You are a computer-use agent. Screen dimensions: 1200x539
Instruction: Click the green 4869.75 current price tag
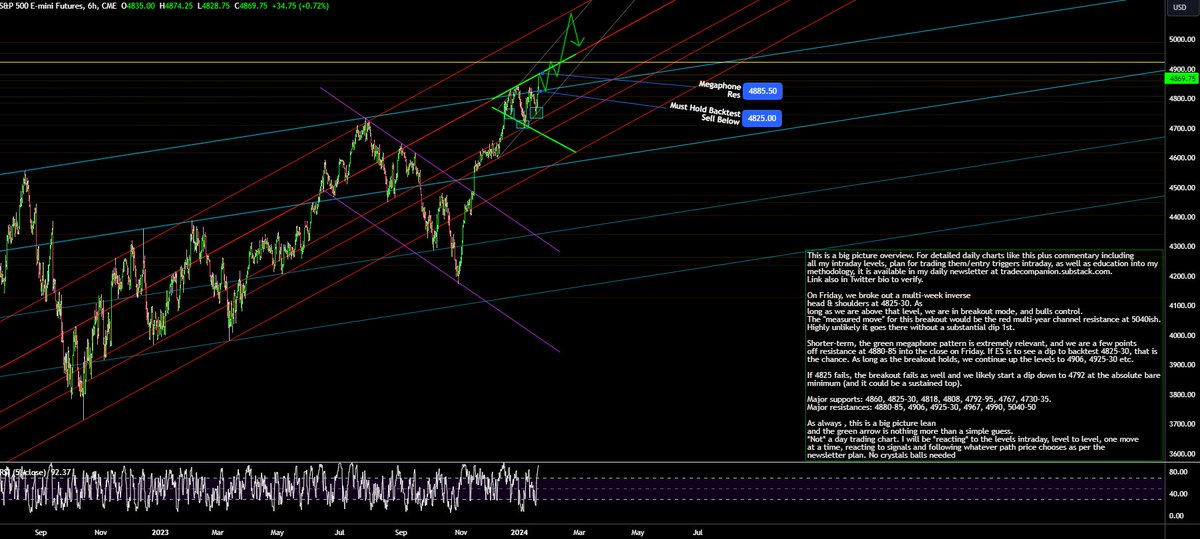[1181, 77]
